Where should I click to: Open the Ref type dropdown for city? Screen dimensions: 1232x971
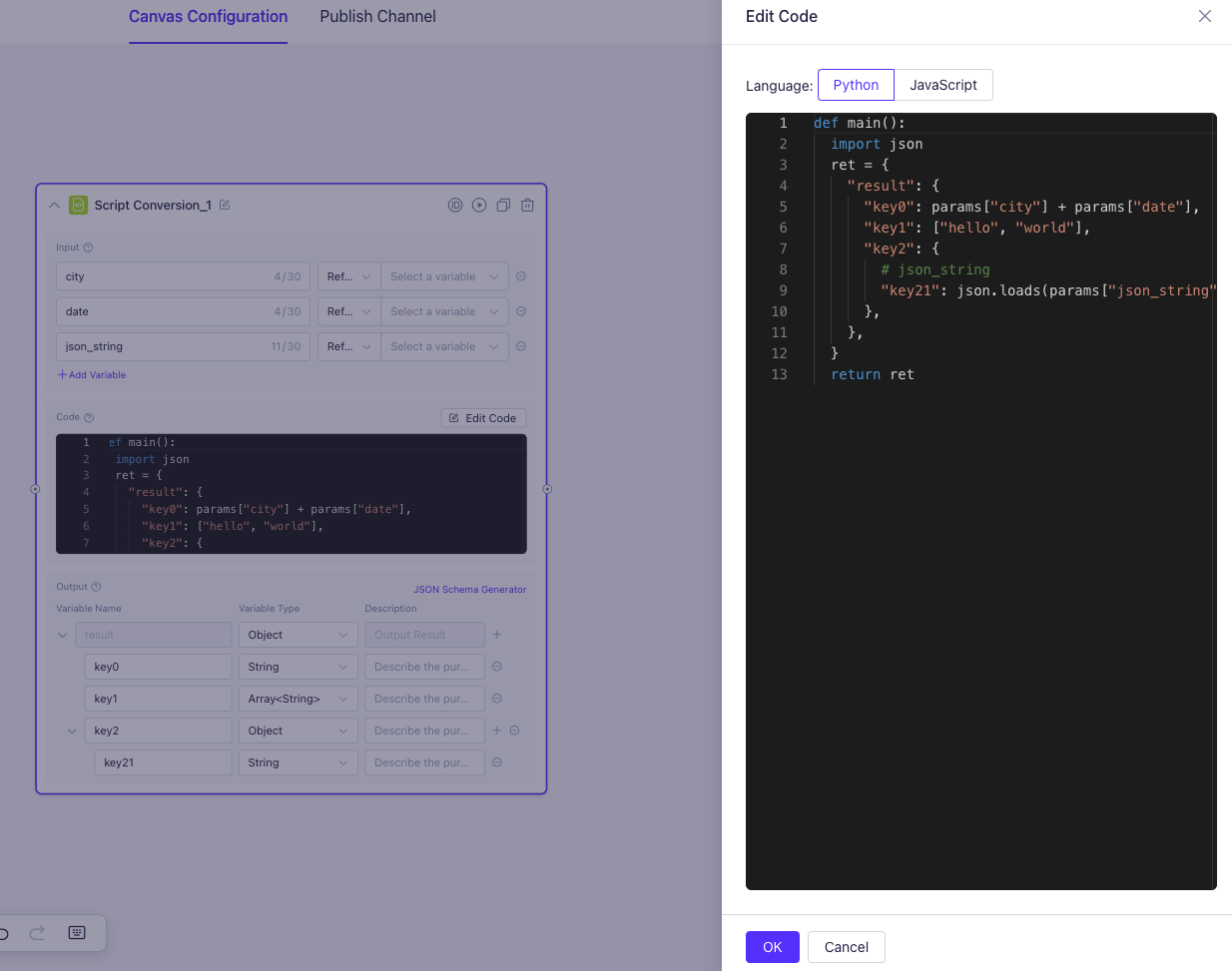pyautogui.click(x=348, y=276)
